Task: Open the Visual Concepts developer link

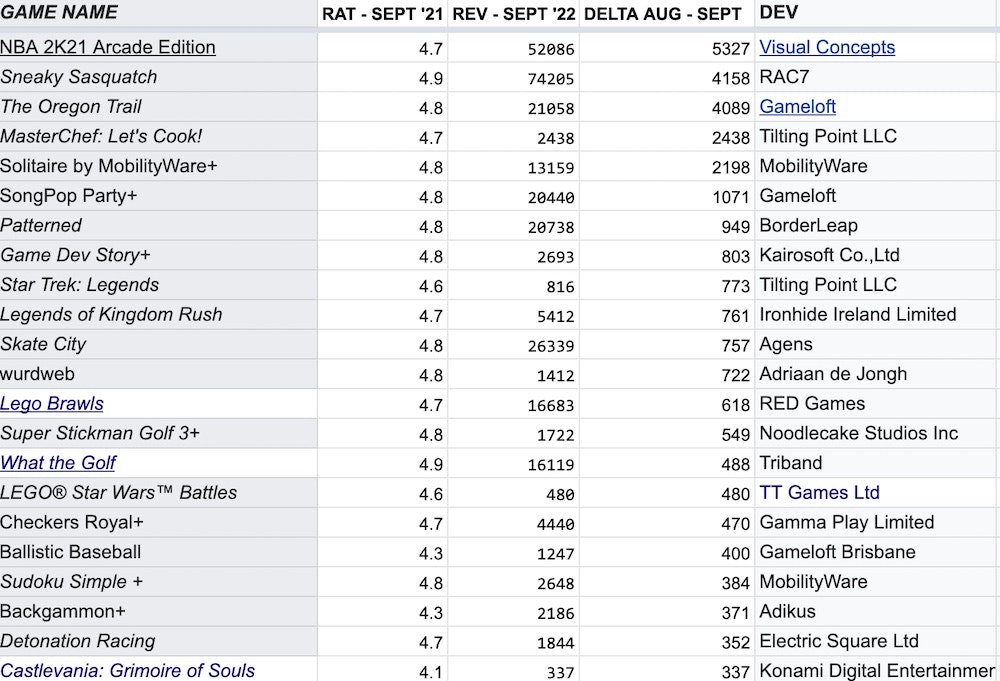Action: click(x=827, y=47)
